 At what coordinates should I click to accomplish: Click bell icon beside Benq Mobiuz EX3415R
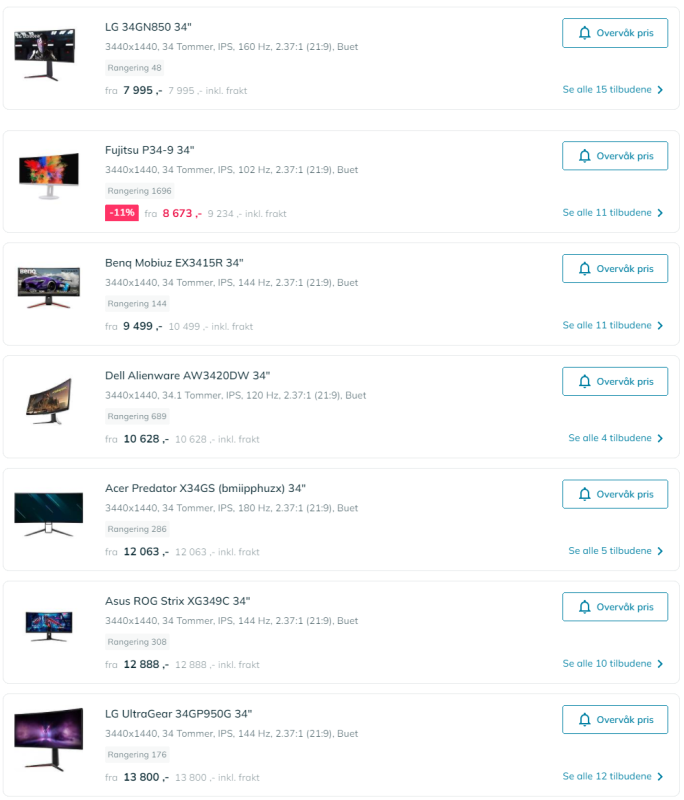584,269
